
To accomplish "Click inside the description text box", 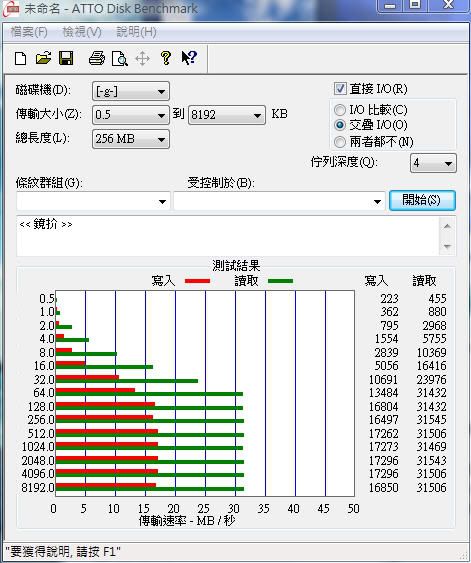I will coord(228,236).
